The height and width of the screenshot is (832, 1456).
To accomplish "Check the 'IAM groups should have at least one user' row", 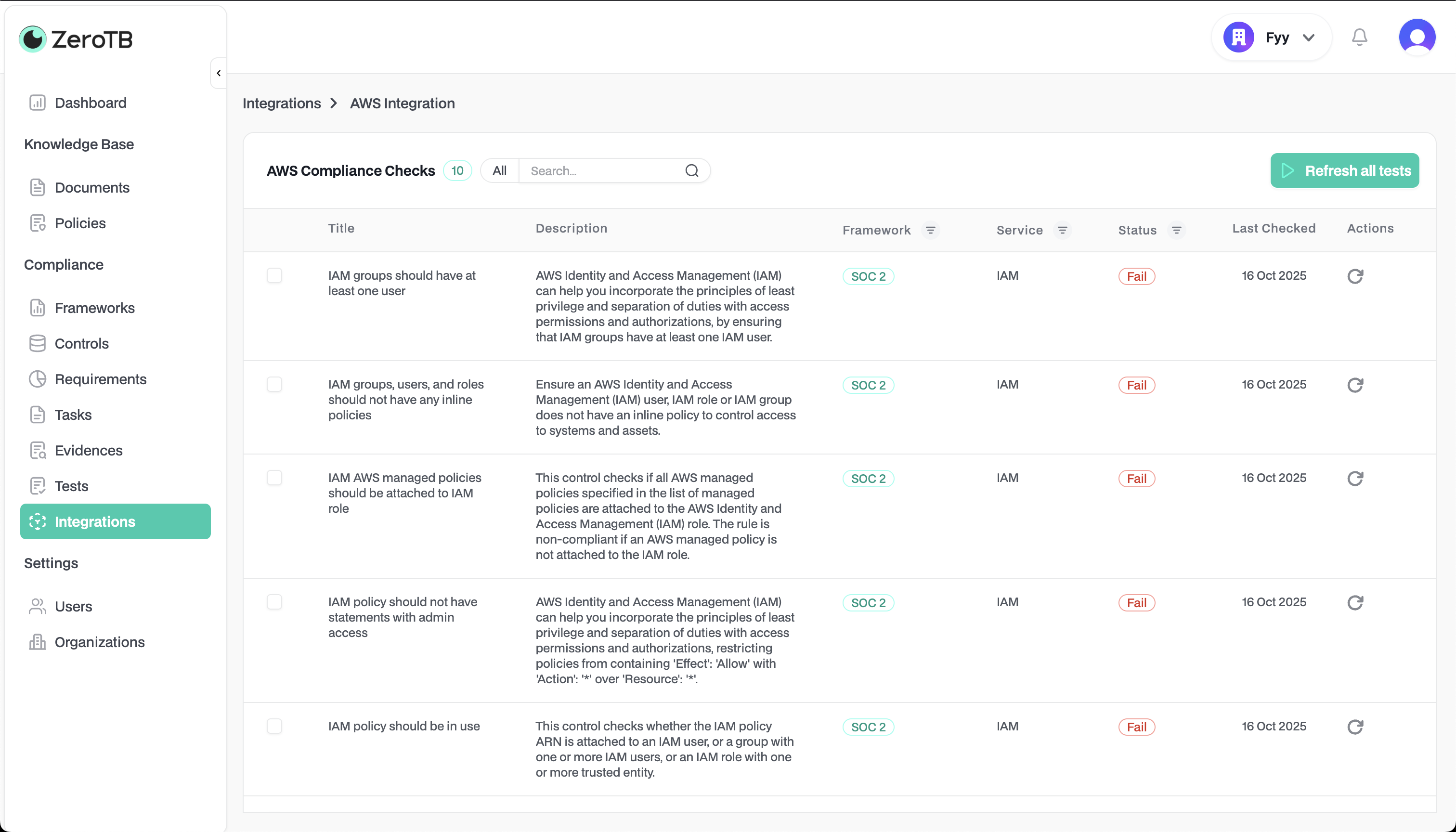I will tap(274, 275).
